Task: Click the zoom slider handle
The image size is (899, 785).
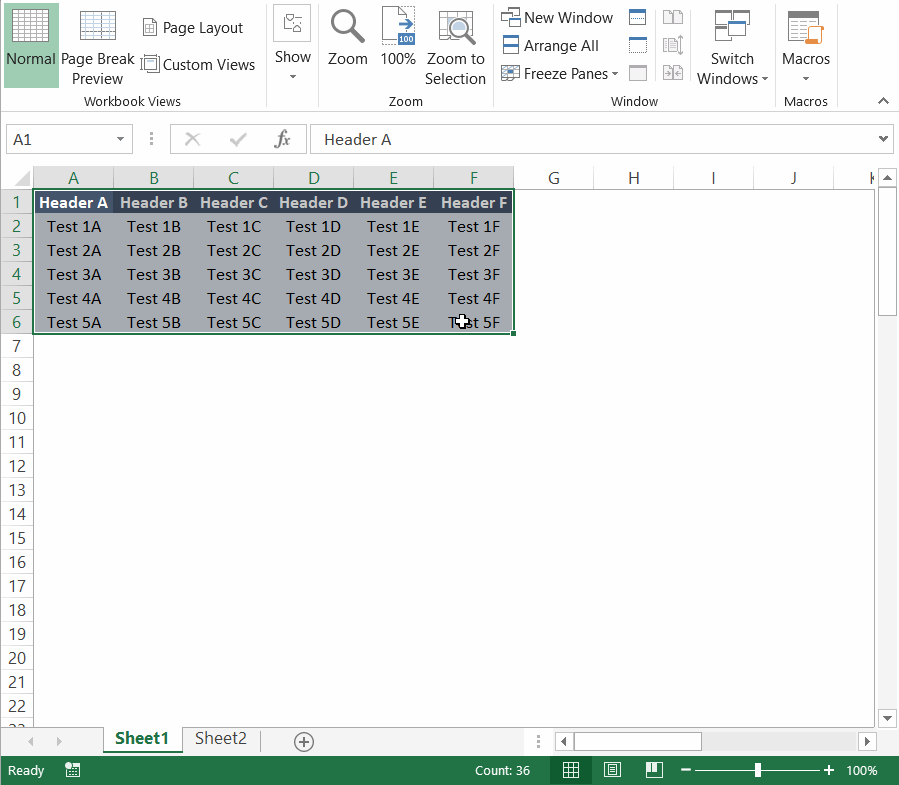Action: (x=758, y=770)
